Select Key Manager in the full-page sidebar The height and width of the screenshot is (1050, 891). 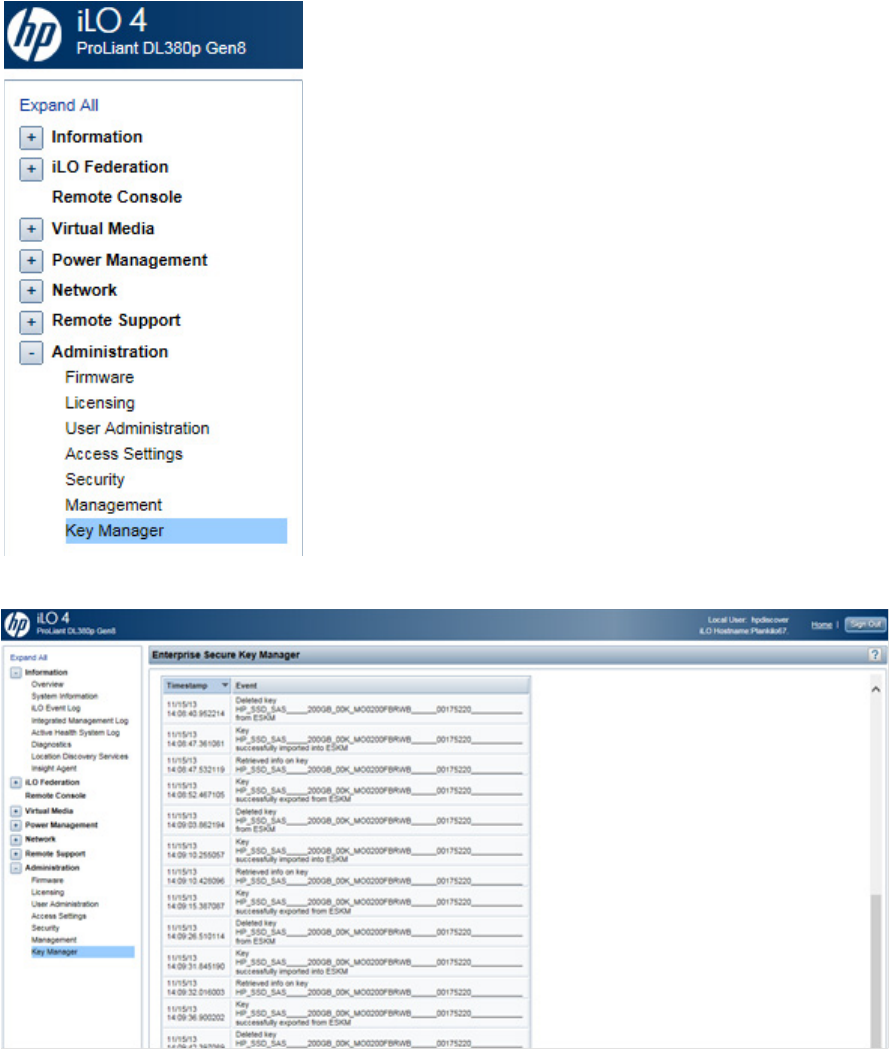[83, 952]
